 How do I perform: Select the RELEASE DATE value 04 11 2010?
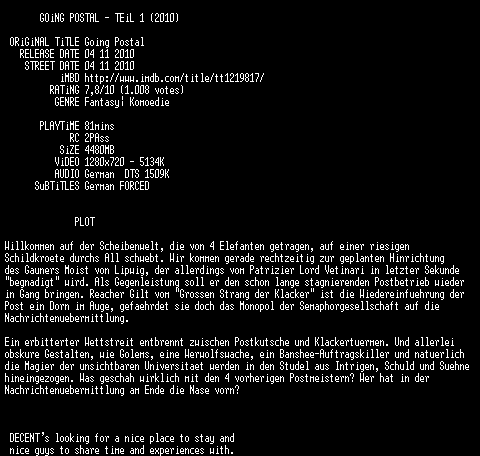[x=109, y=54]
